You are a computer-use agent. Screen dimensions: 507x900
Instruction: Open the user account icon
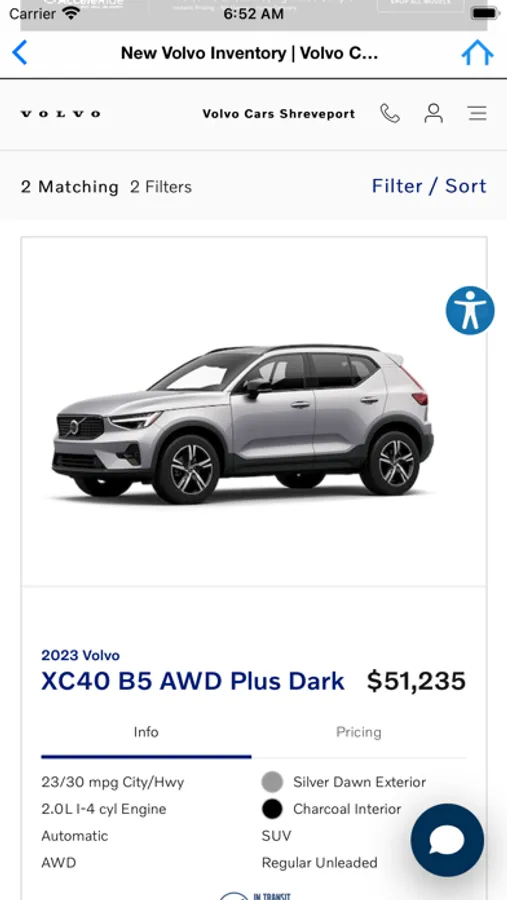click(x=434, y=113)
